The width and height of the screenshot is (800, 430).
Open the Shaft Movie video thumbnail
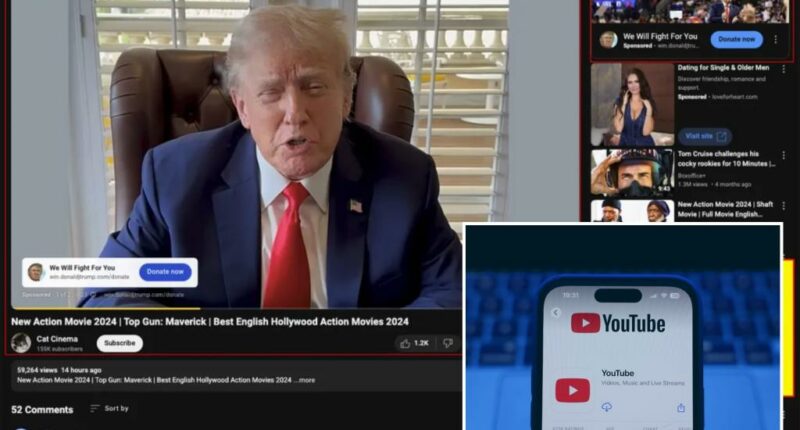633,211
